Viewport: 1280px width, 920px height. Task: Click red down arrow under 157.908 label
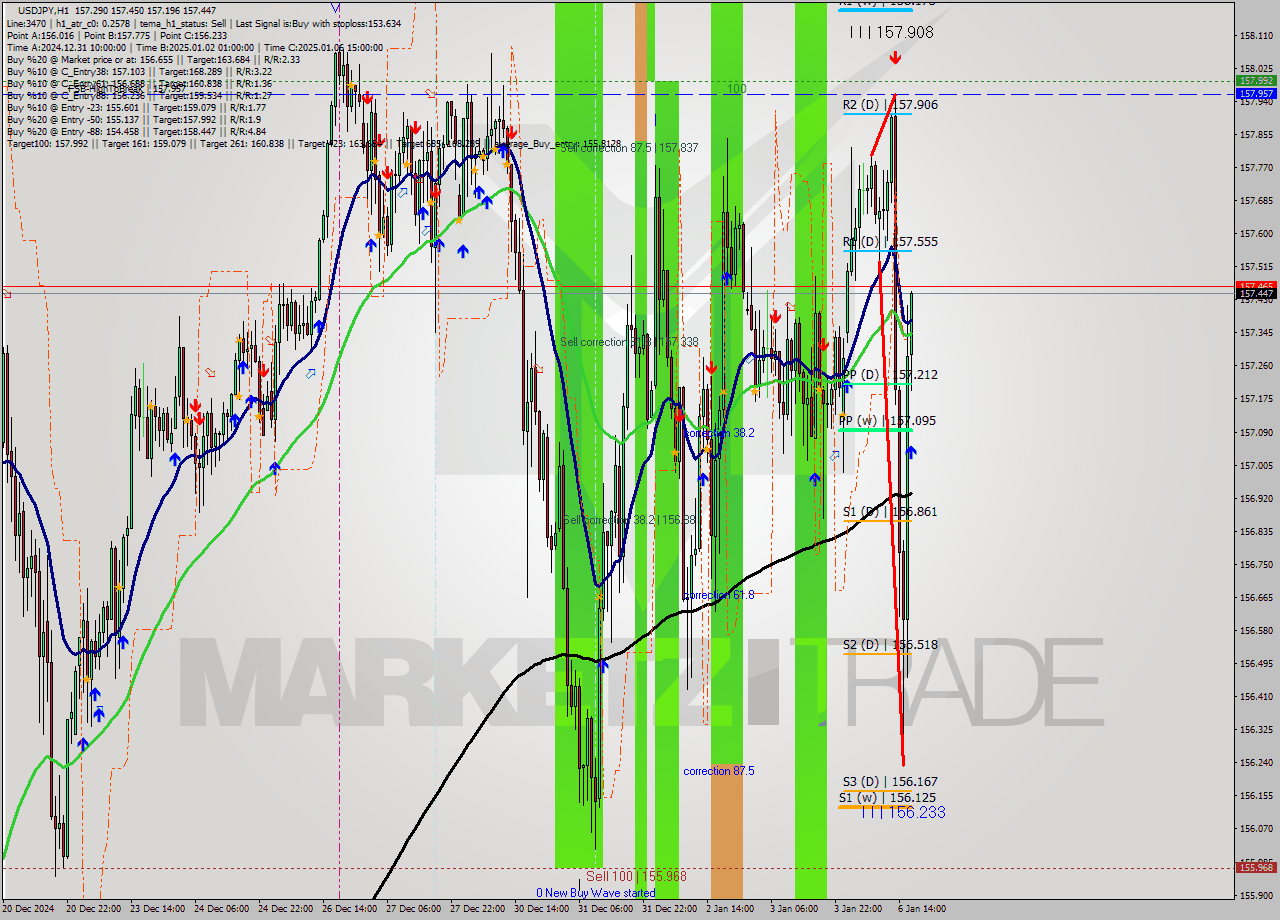pyautogui.click(x=895, y=58)
